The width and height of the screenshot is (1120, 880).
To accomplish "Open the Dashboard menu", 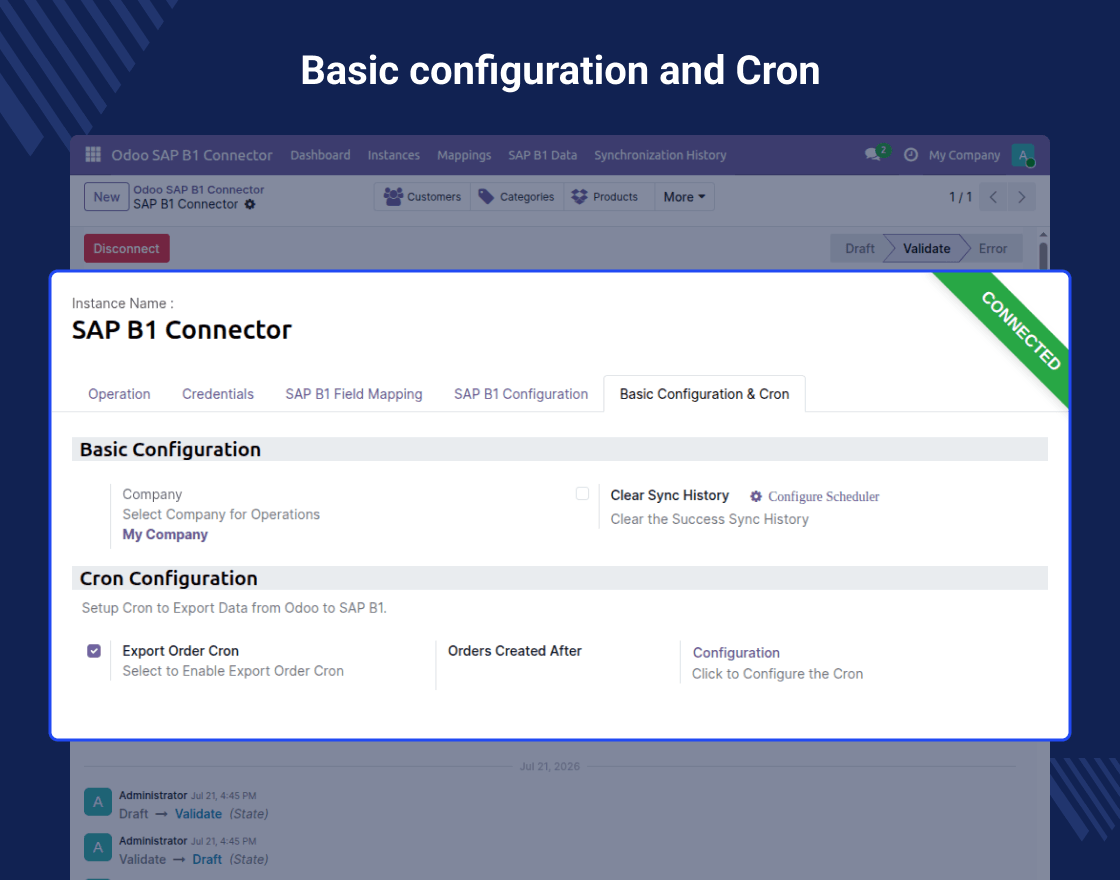I will click(320, 155).
